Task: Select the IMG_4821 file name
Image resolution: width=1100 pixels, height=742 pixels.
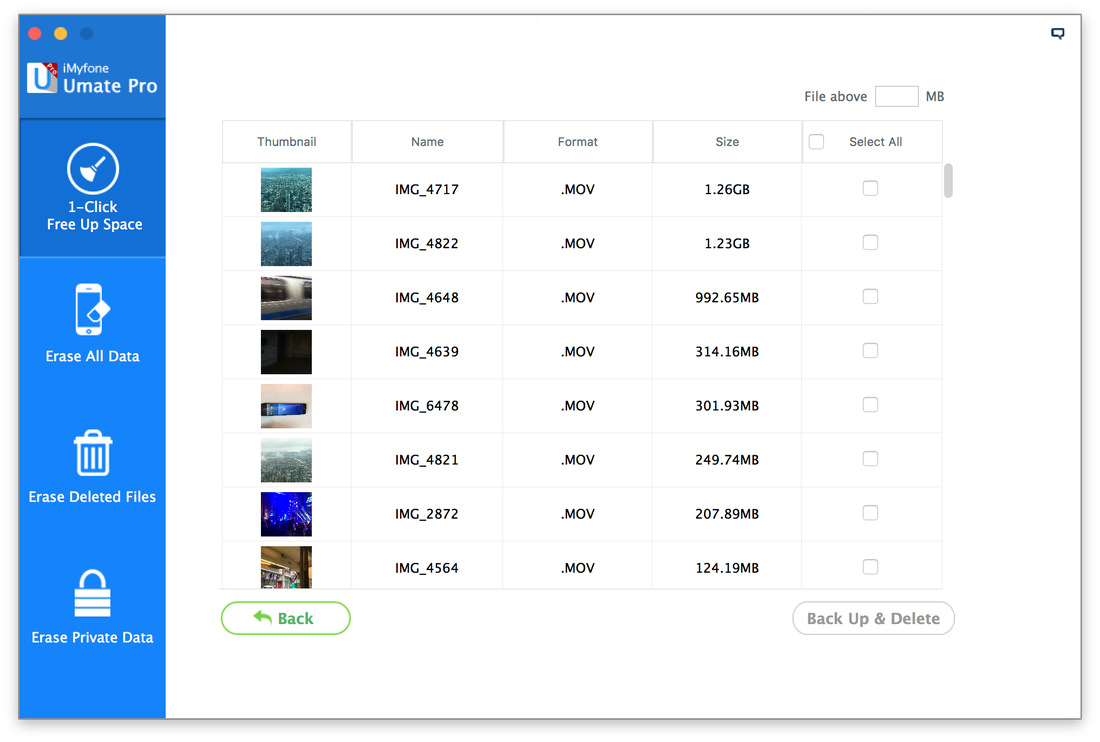Action: 427,459
